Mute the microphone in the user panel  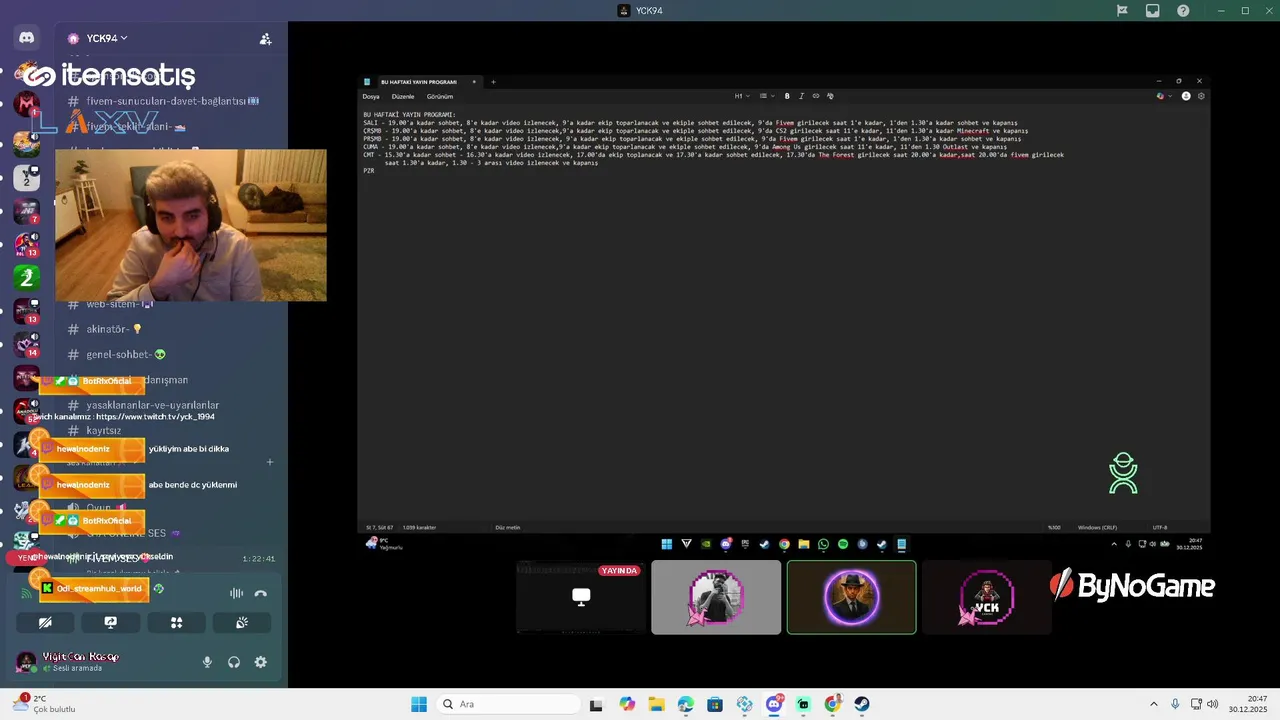tap(208, 662)
